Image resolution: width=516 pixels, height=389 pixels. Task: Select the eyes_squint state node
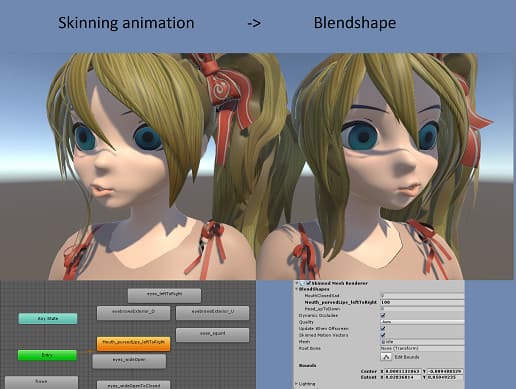212,335
